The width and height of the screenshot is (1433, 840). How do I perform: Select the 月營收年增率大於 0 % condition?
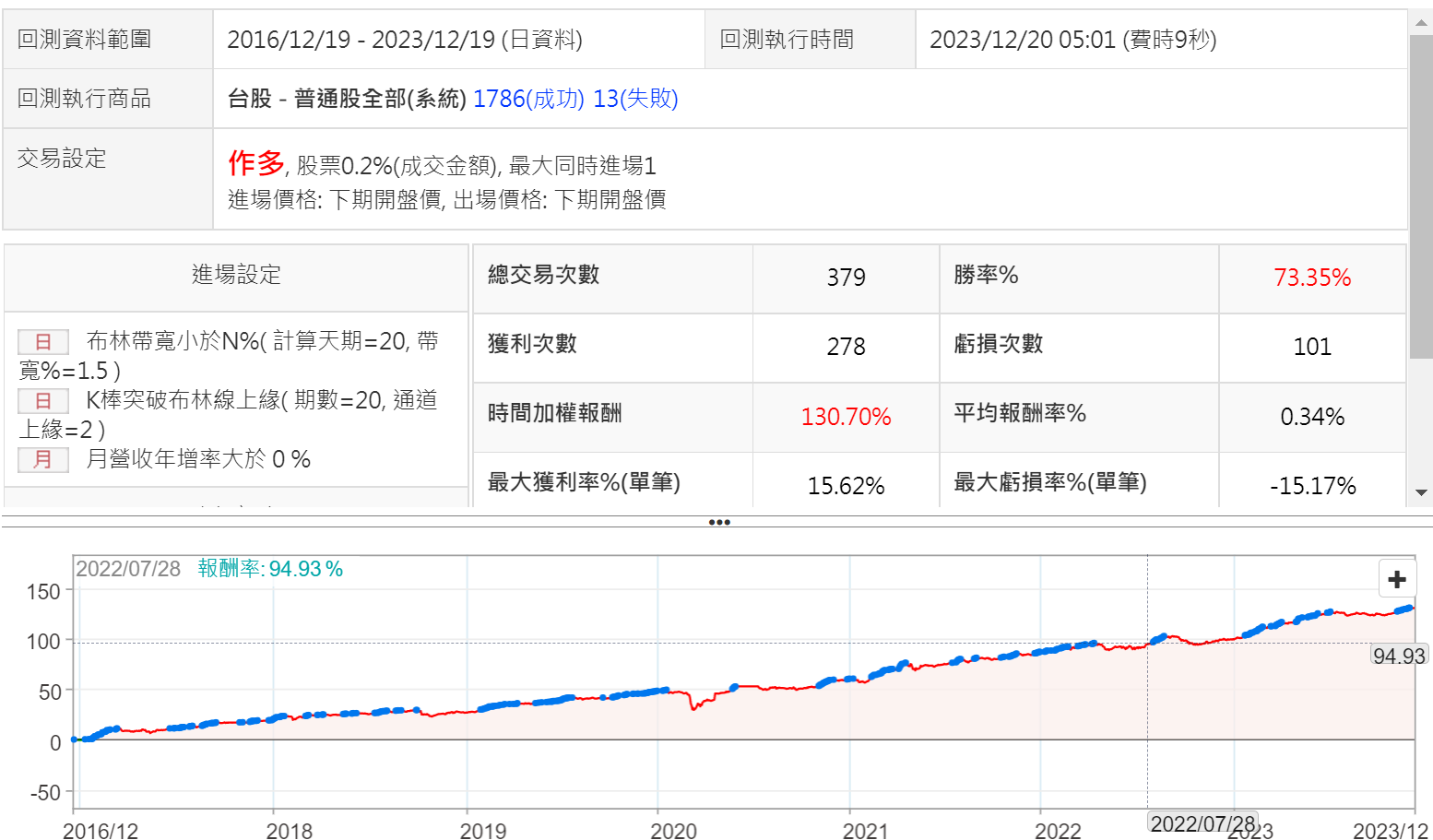pyautogui.click(x=198, y=459)
